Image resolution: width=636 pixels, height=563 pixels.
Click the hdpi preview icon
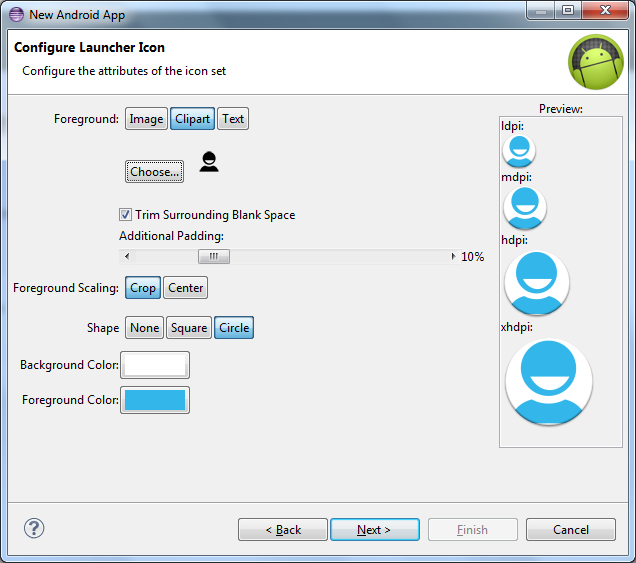point(537,283)
